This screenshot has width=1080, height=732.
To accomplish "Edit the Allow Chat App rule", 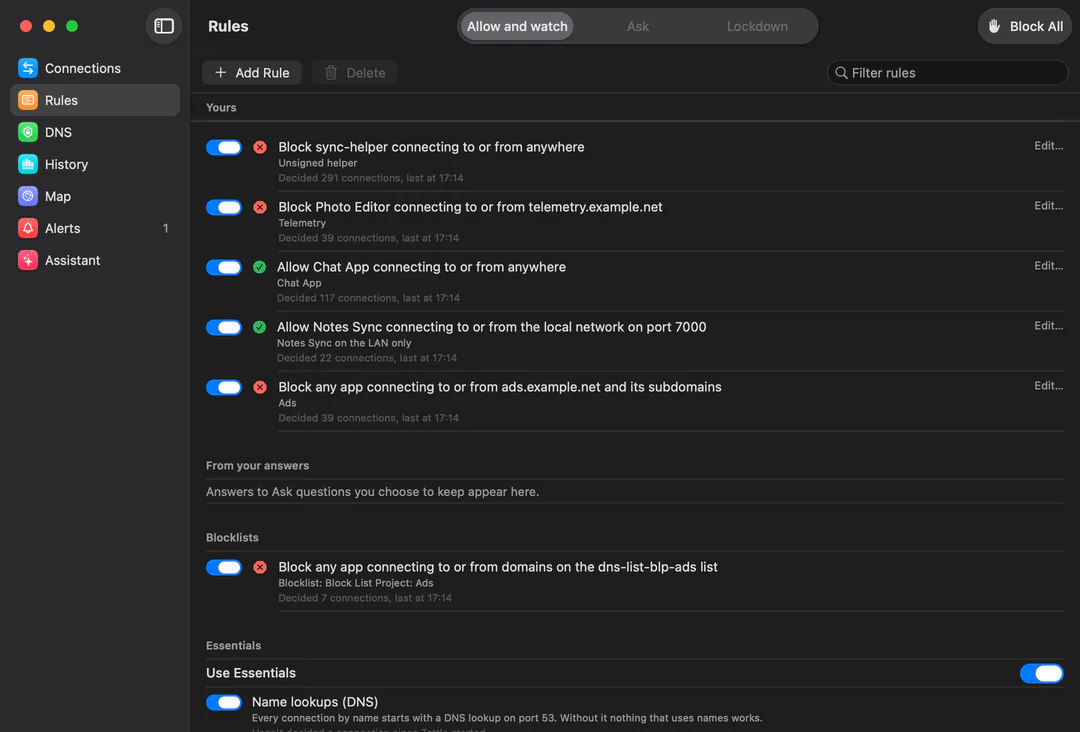I will click(1048, 265).
